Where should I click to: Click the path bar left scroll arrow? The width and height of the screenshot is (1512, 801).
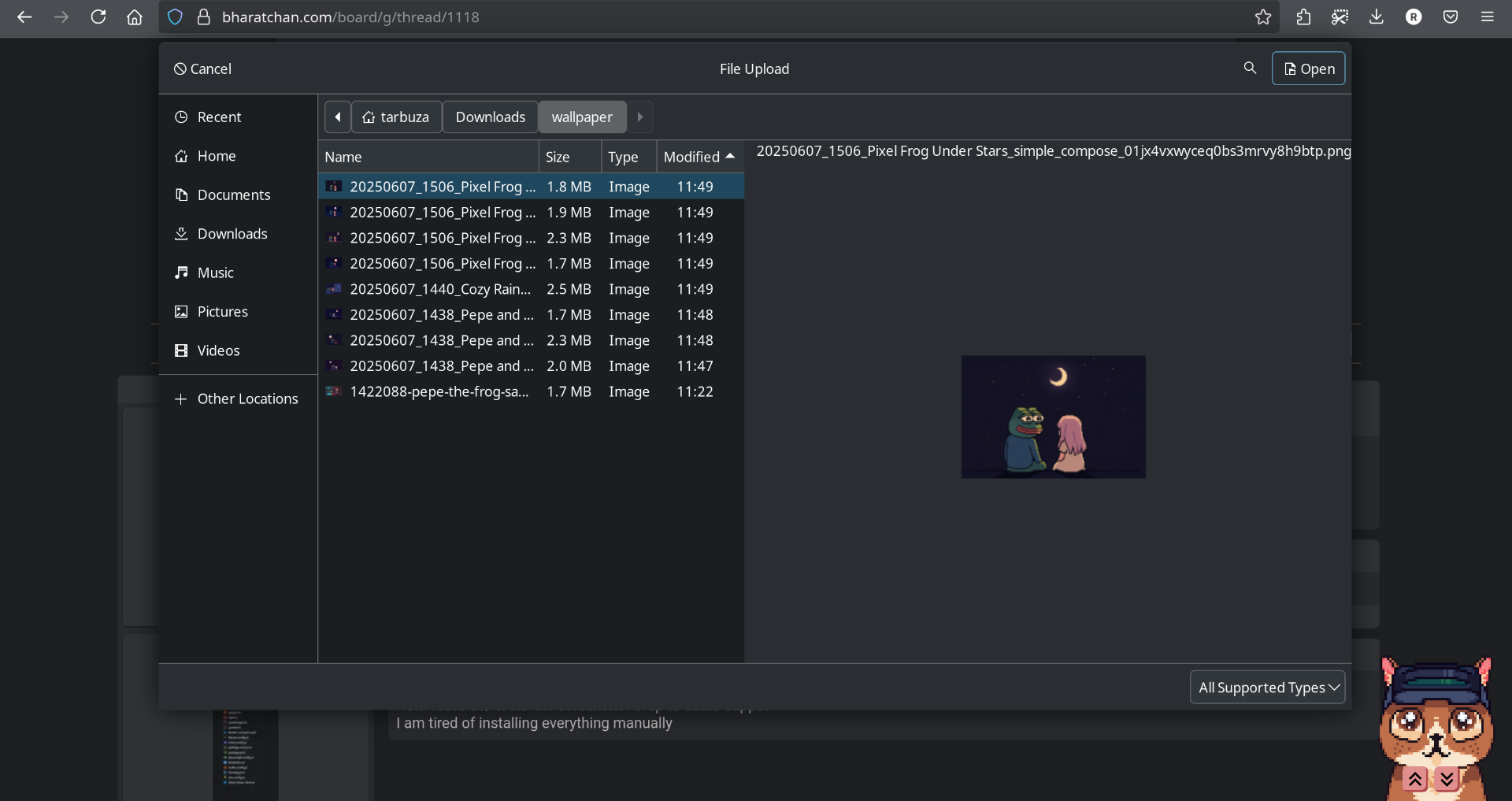[338, 117]
